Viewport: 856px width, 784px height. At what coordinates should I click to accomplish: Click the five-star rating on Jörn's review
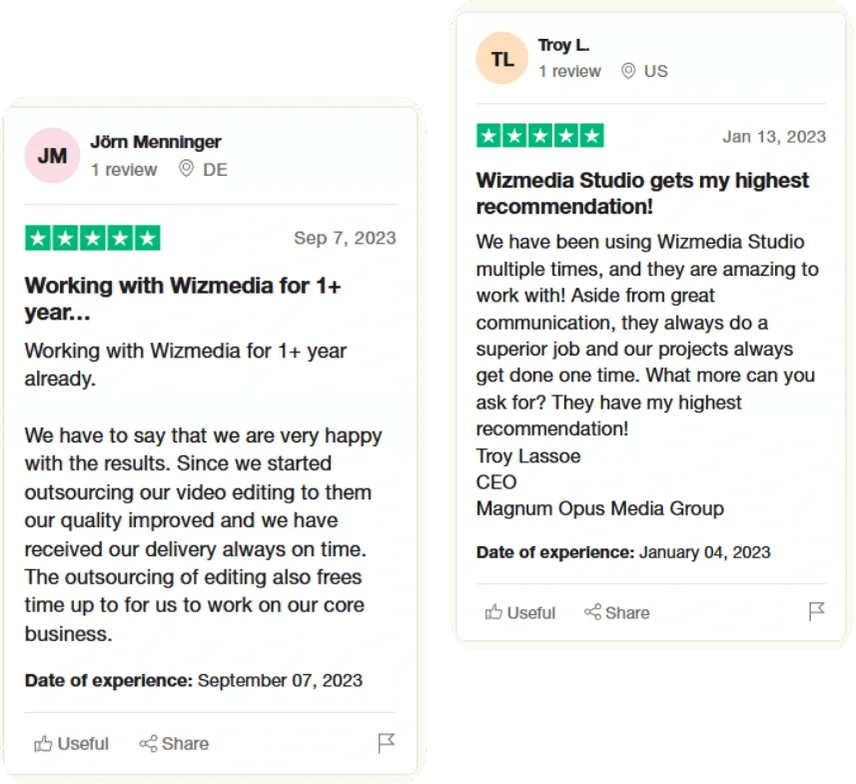click(x=93, y=238)
